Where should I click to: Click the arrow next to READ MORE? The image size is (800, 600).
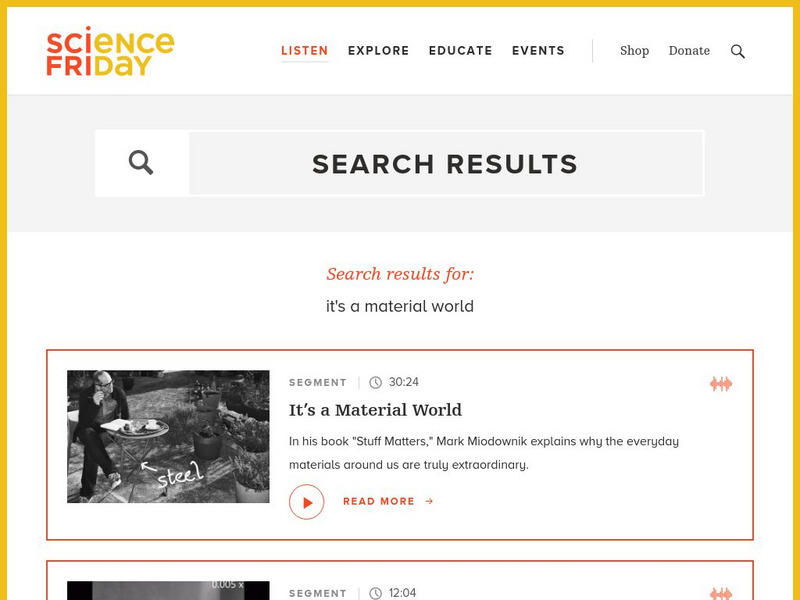click(x=429, y=501)
